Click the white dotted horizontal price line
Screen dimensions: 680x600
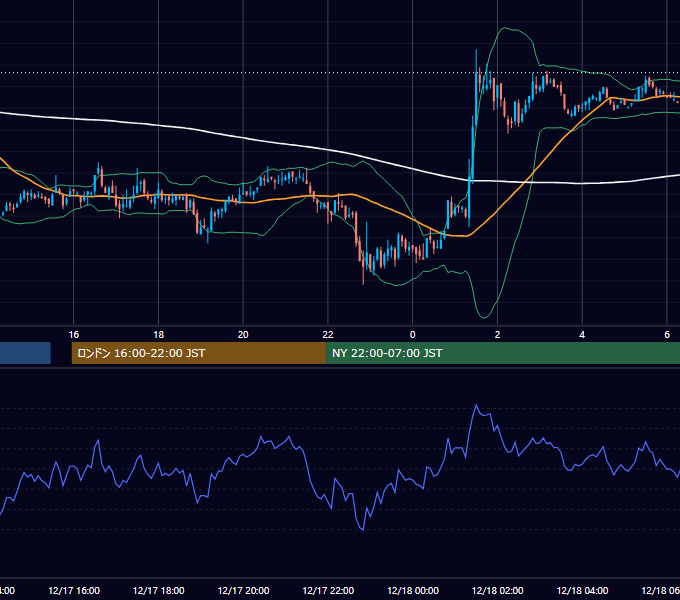[340, 73]
